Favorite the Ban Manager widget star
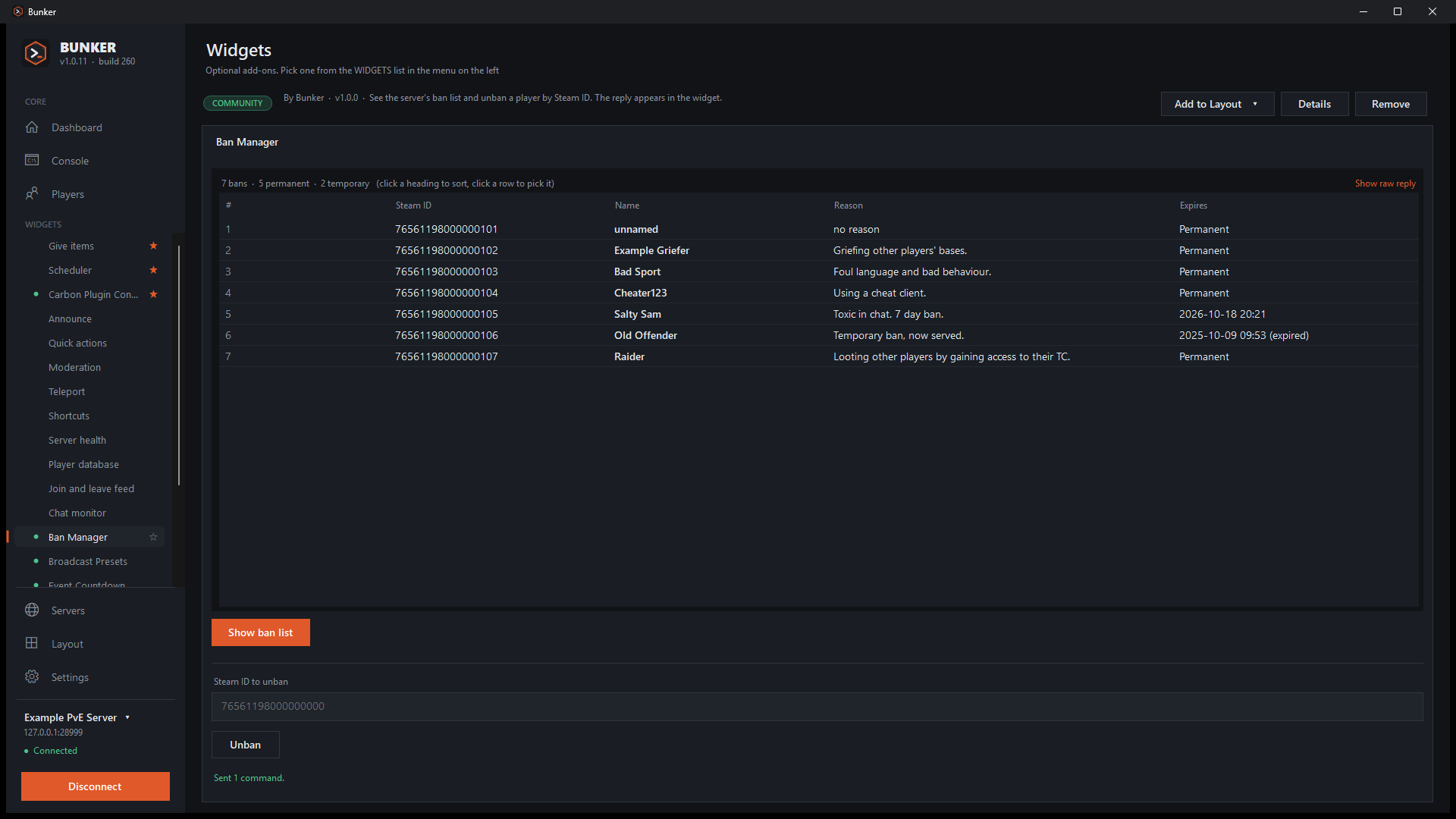This screenshot has height=819, width=1456. (x=153, y=537)
